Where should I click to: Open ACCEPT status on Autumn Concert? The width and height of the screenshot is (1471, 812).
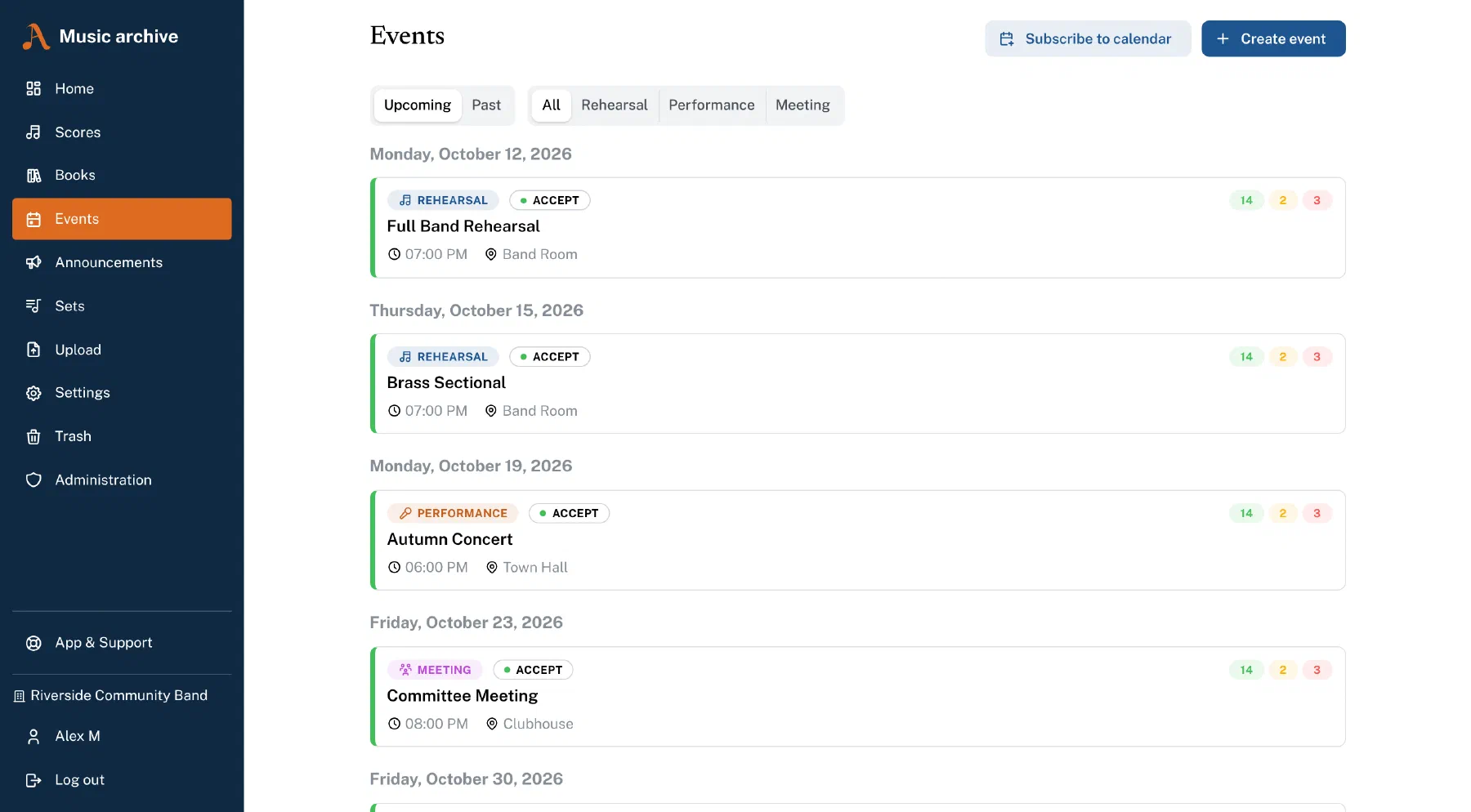tap(570, 513)
